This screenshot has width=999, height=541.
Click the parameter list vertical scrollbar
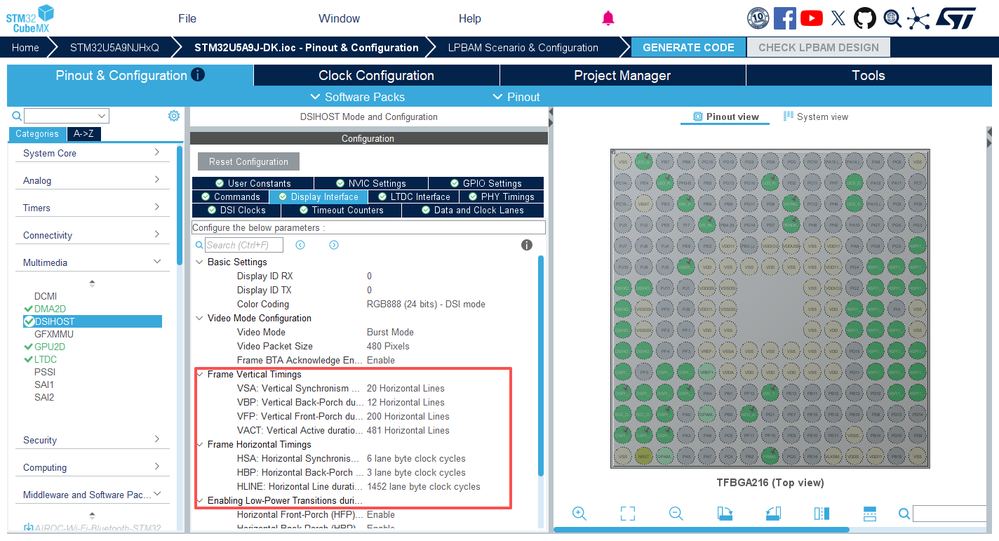click(x=541, y=366)
